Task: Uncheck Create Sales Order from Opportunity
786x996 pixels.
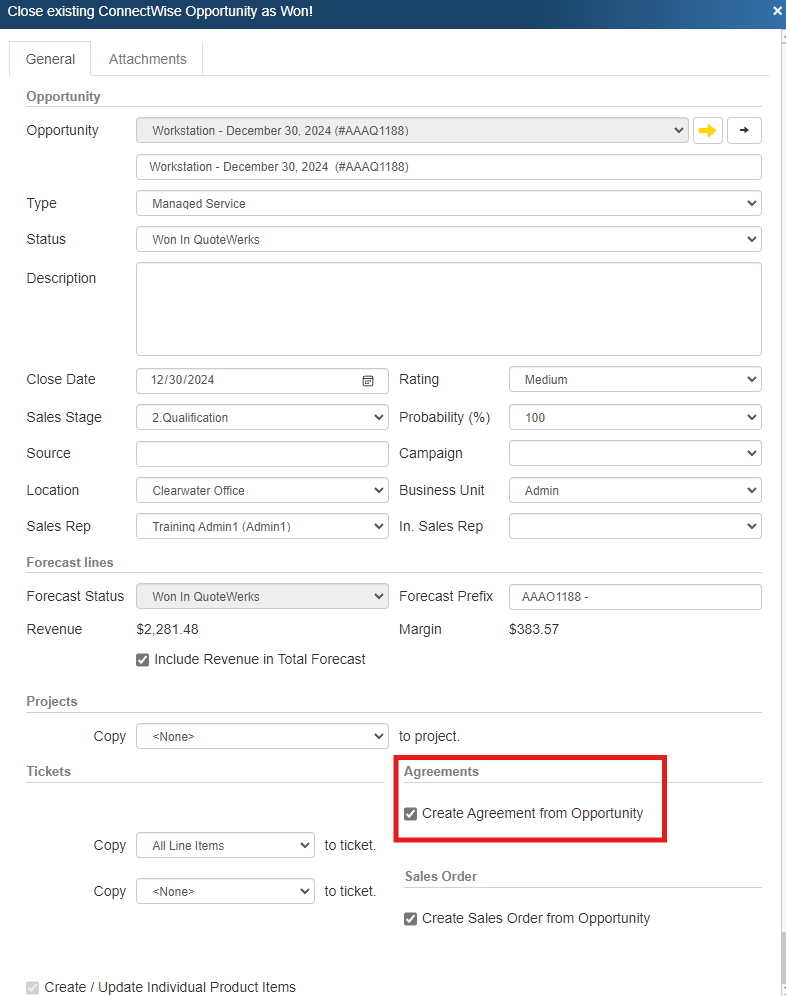Action: coord(410,919)
